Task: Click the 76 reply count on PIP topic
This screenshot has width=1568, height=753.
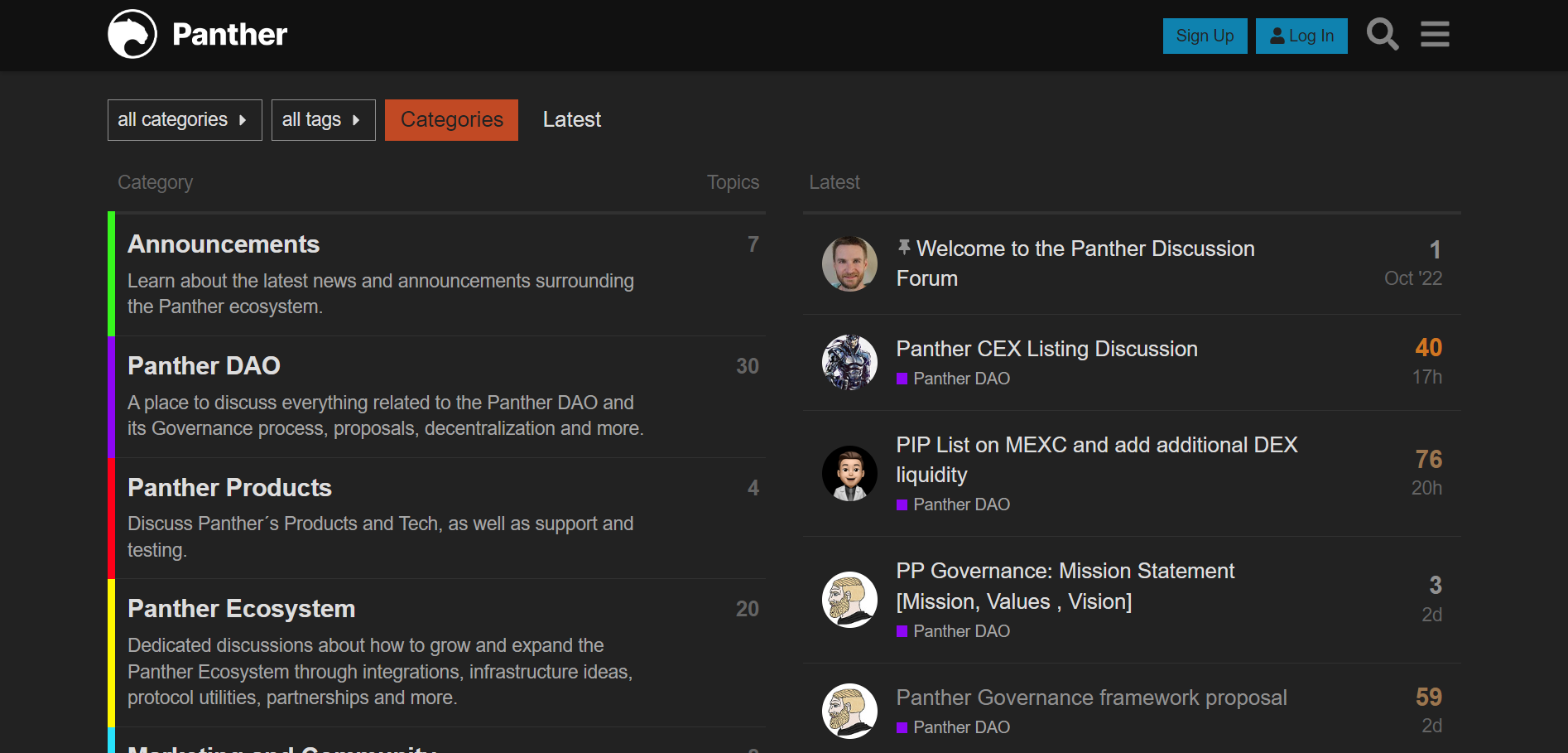Action: pos(1428,459)
